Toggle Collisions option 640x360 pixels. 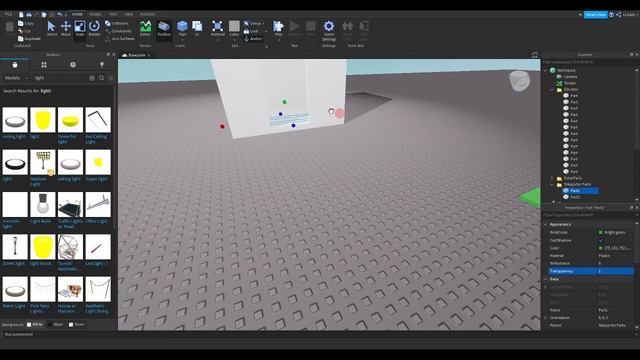[117, 23]
